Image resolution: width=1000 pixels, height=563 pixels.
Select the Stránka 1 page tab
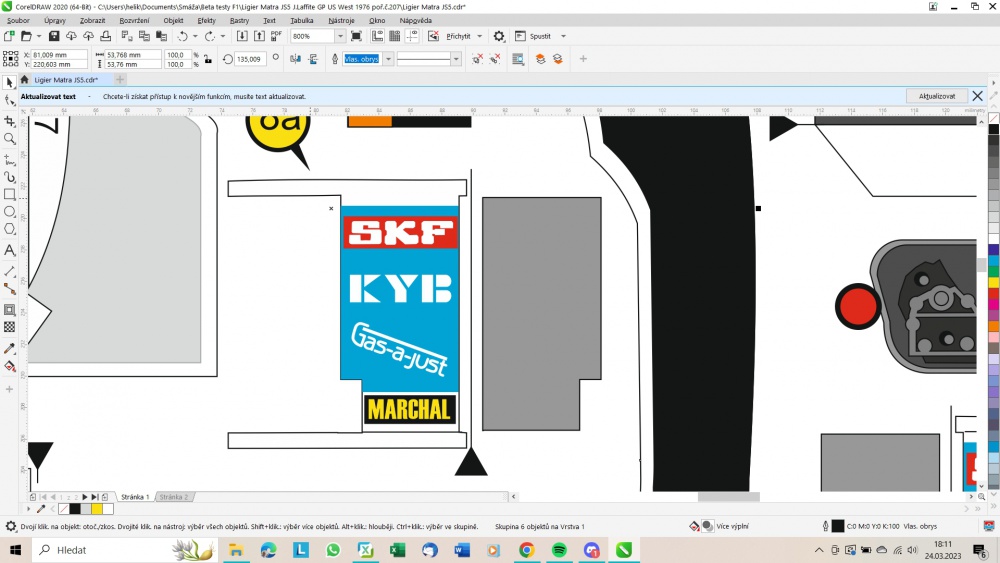pyautogui.click(x=135, y=497)
